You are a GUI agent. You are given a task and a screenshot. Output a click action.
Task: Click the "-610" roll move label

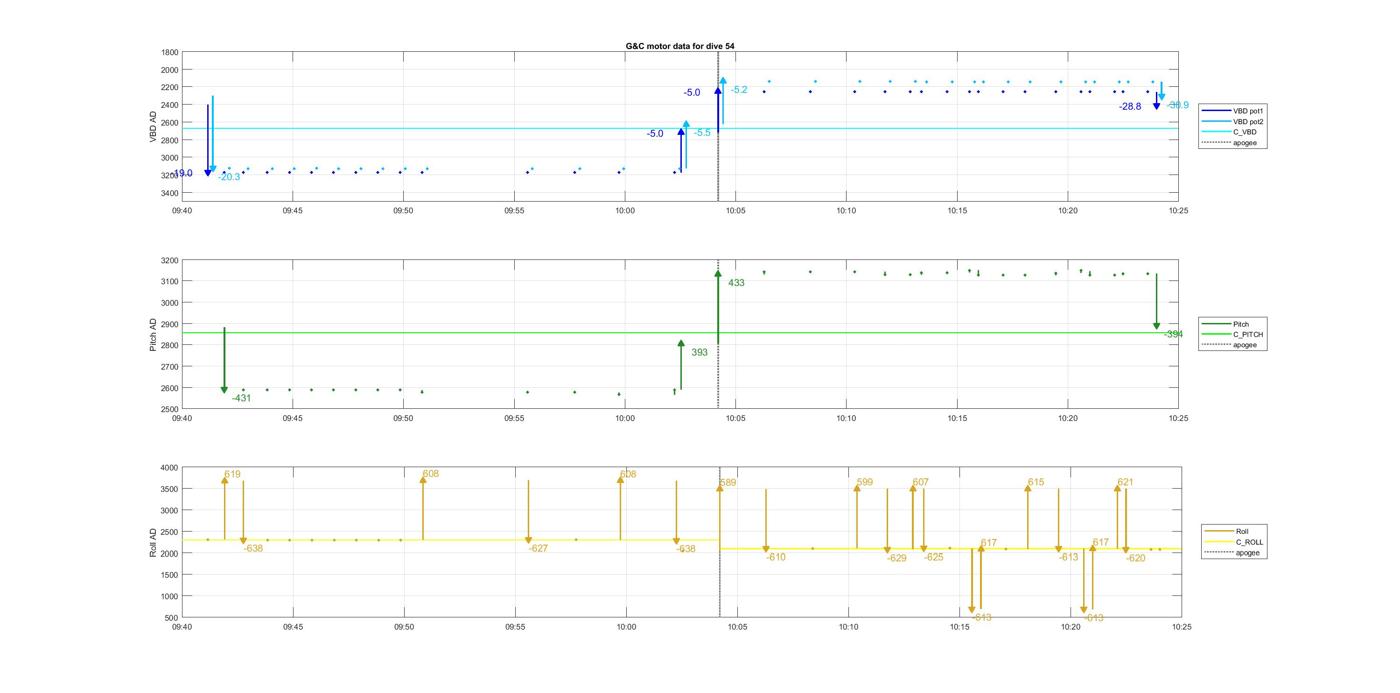click(x=776, y=557)
